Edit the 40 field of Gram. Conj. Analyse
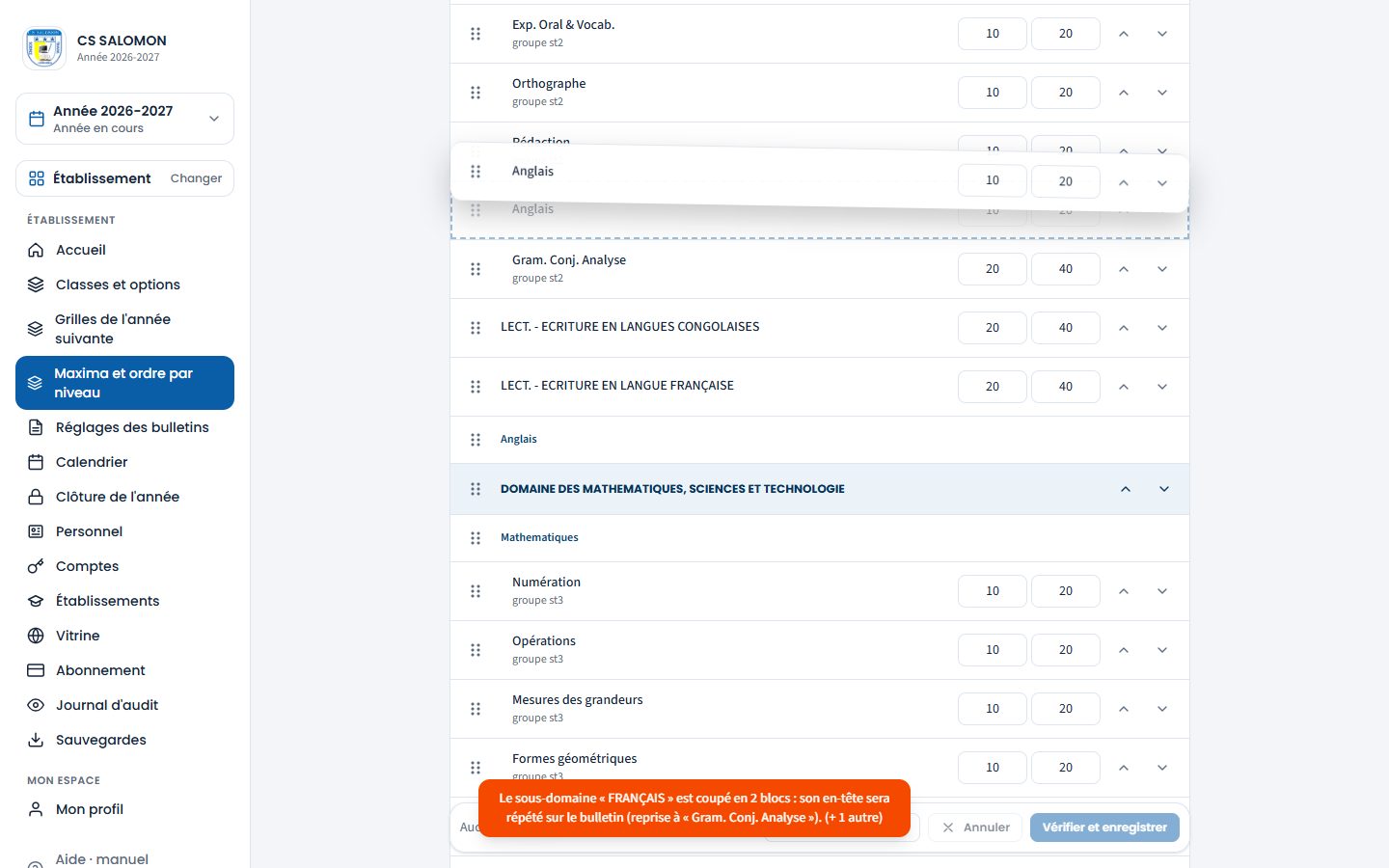 click(x=1066, y=269)
